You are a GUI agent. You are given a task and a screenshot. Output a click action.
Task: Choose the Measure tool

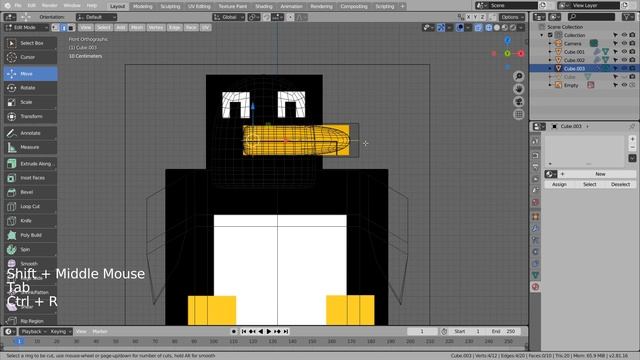31,147
